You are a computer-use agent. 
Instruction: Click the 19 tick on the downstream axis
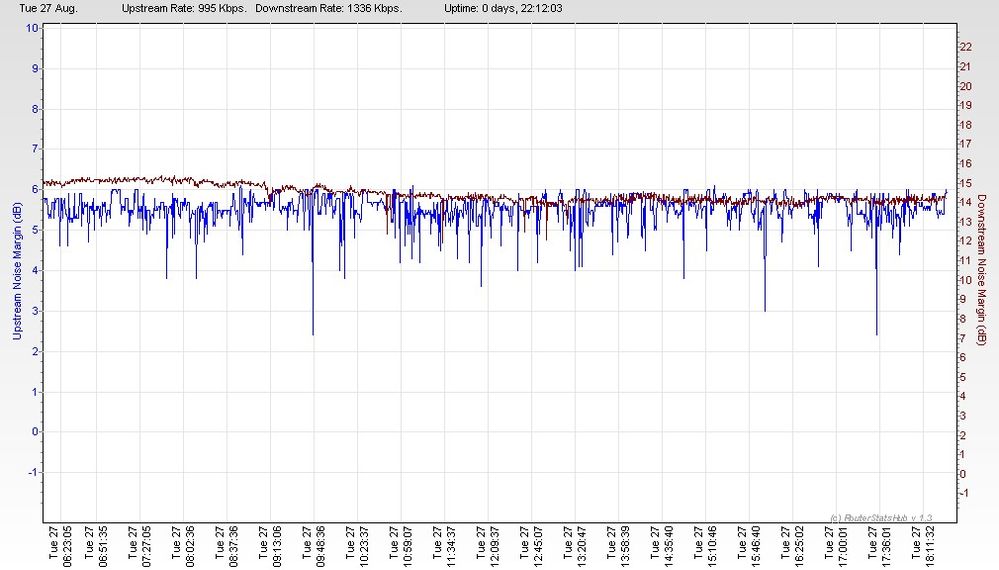point(966,106)
